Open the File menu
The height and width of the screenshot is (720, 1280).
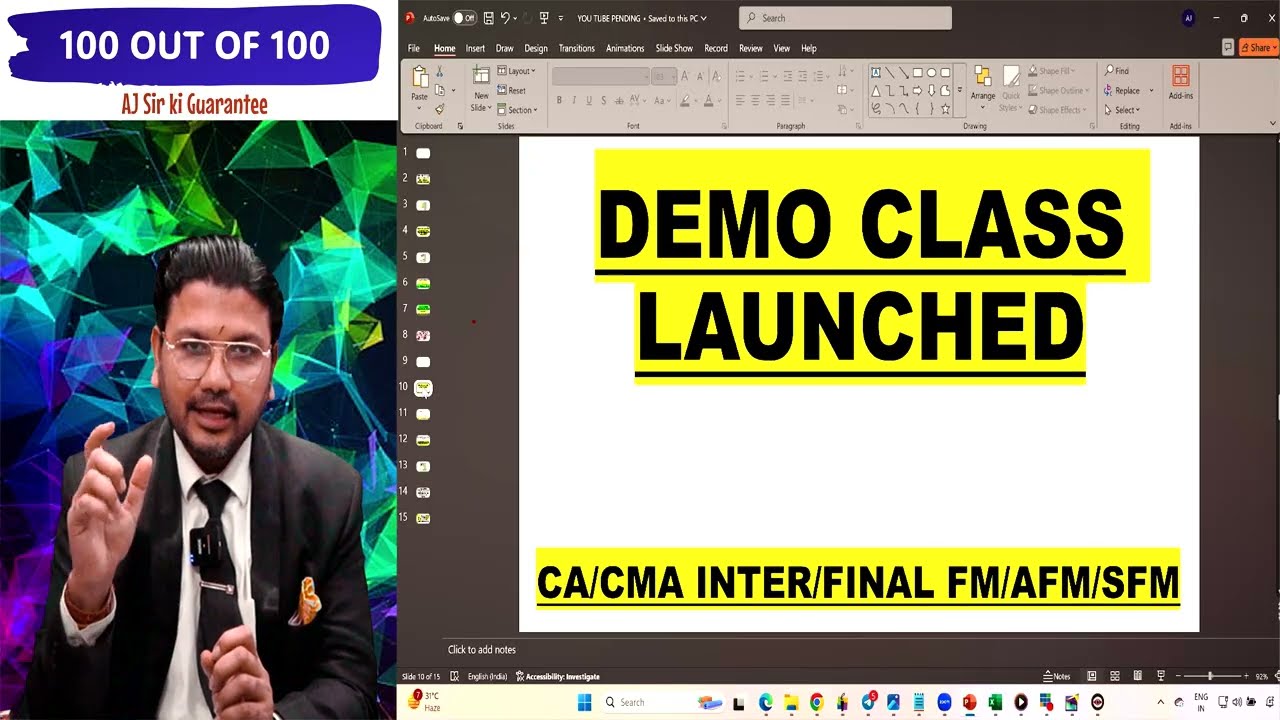coord(413,48)
